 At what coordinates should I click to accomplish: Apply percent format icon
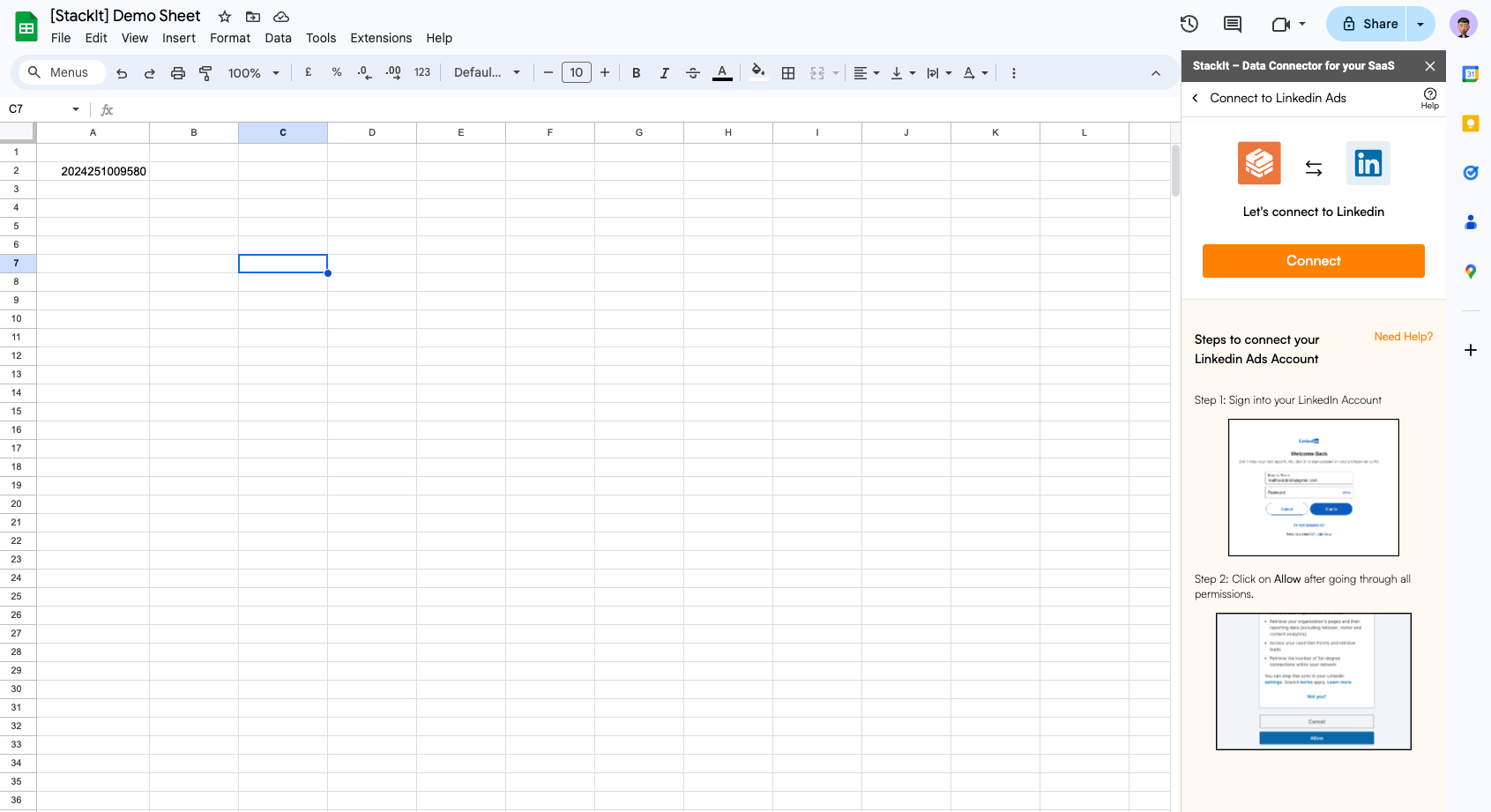337,72
